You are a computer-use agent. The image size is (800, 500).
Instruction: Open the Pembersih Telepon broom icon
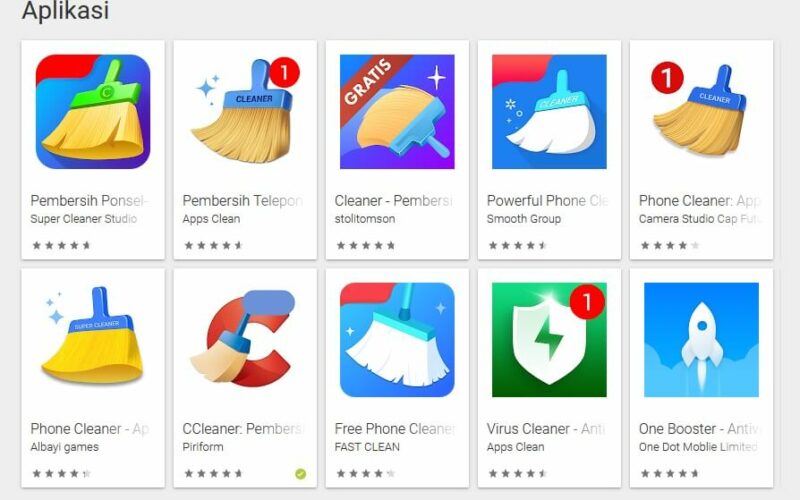245,112
